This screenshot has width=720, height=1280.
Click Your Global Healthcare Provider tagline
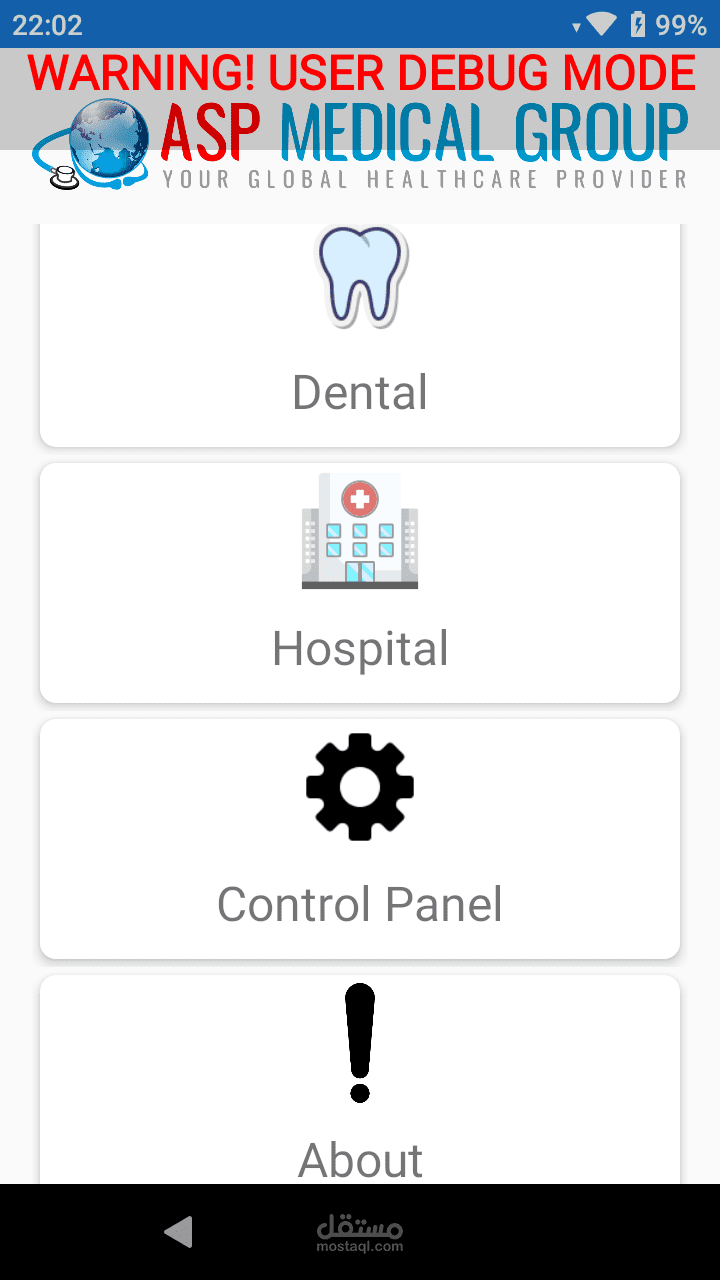click(x=425, y=180)
